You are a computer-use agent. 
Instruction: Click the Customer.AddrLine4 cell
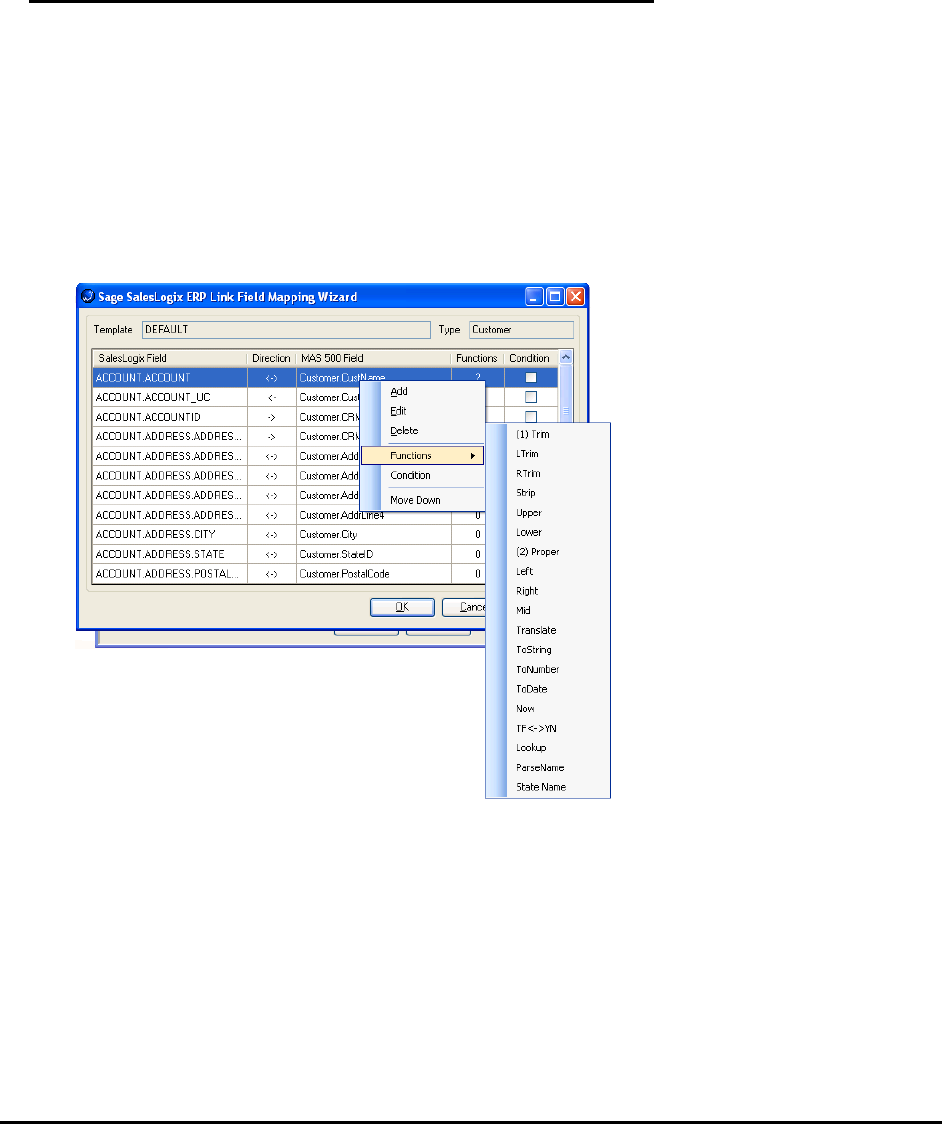[x=374, y=515]
